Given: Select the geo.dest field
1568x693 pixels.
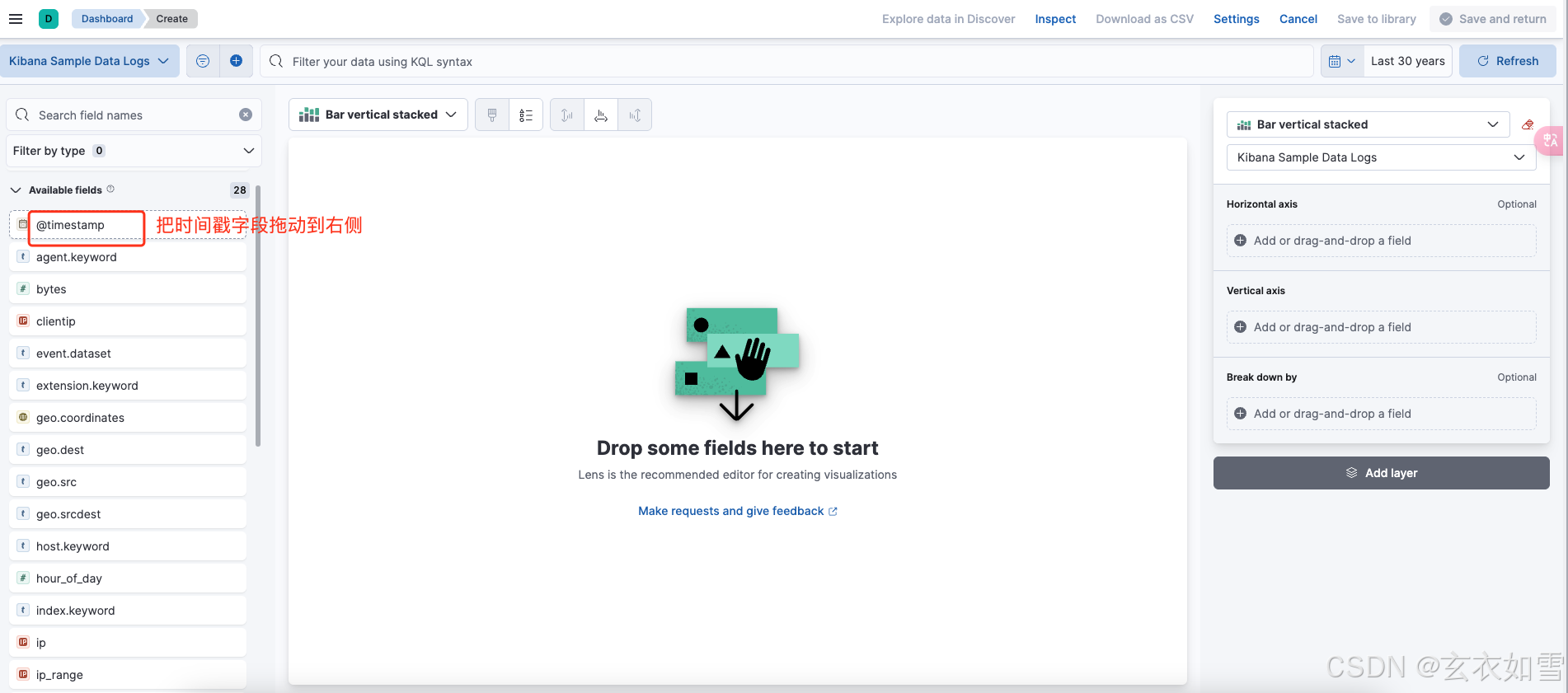Looking at the screenshot, I should tap(128, 449).
